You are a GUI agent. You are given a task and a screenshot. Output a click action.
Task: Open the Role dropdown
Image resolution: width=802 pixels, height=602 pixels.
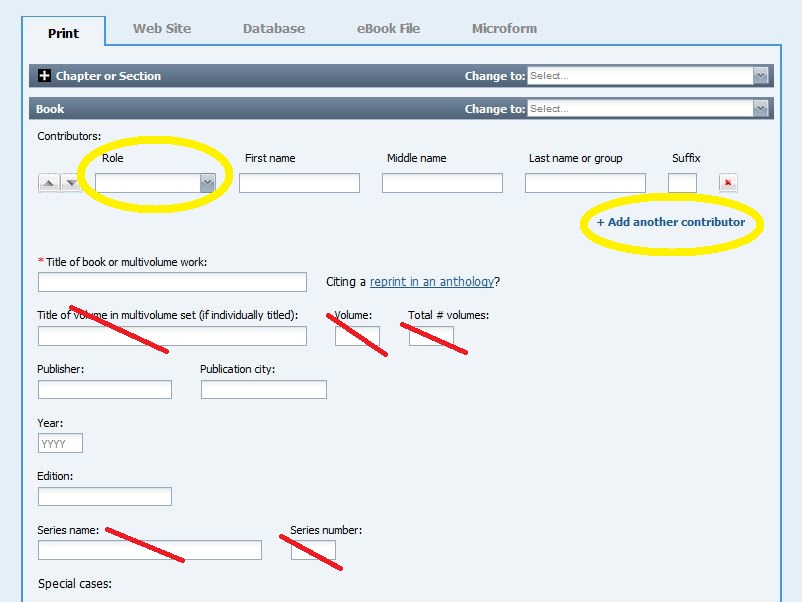point(155,183)
